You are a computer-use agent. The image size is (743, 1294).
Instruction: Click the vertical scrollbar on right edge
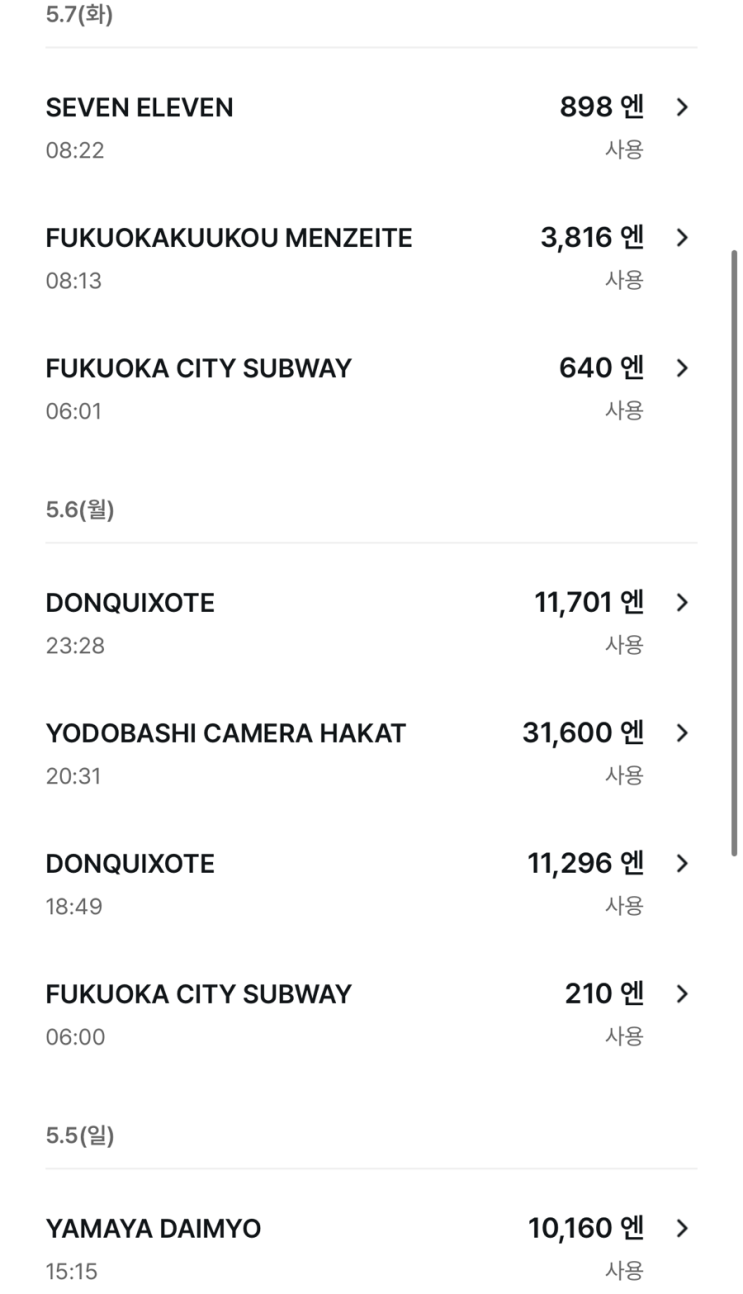(736, 550)
